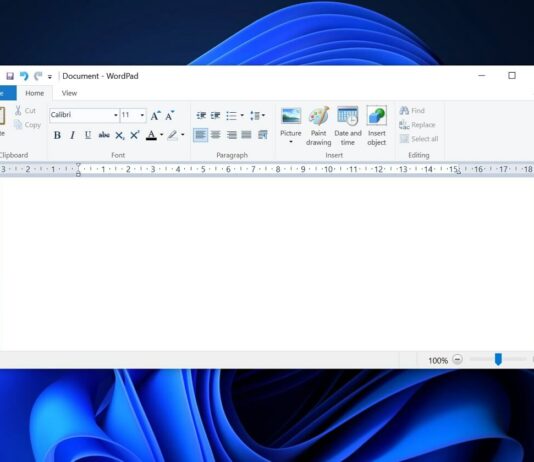Click the right indent marker on the ruler
This screenshot has height=462, width=534.
[x=458, y=172]
